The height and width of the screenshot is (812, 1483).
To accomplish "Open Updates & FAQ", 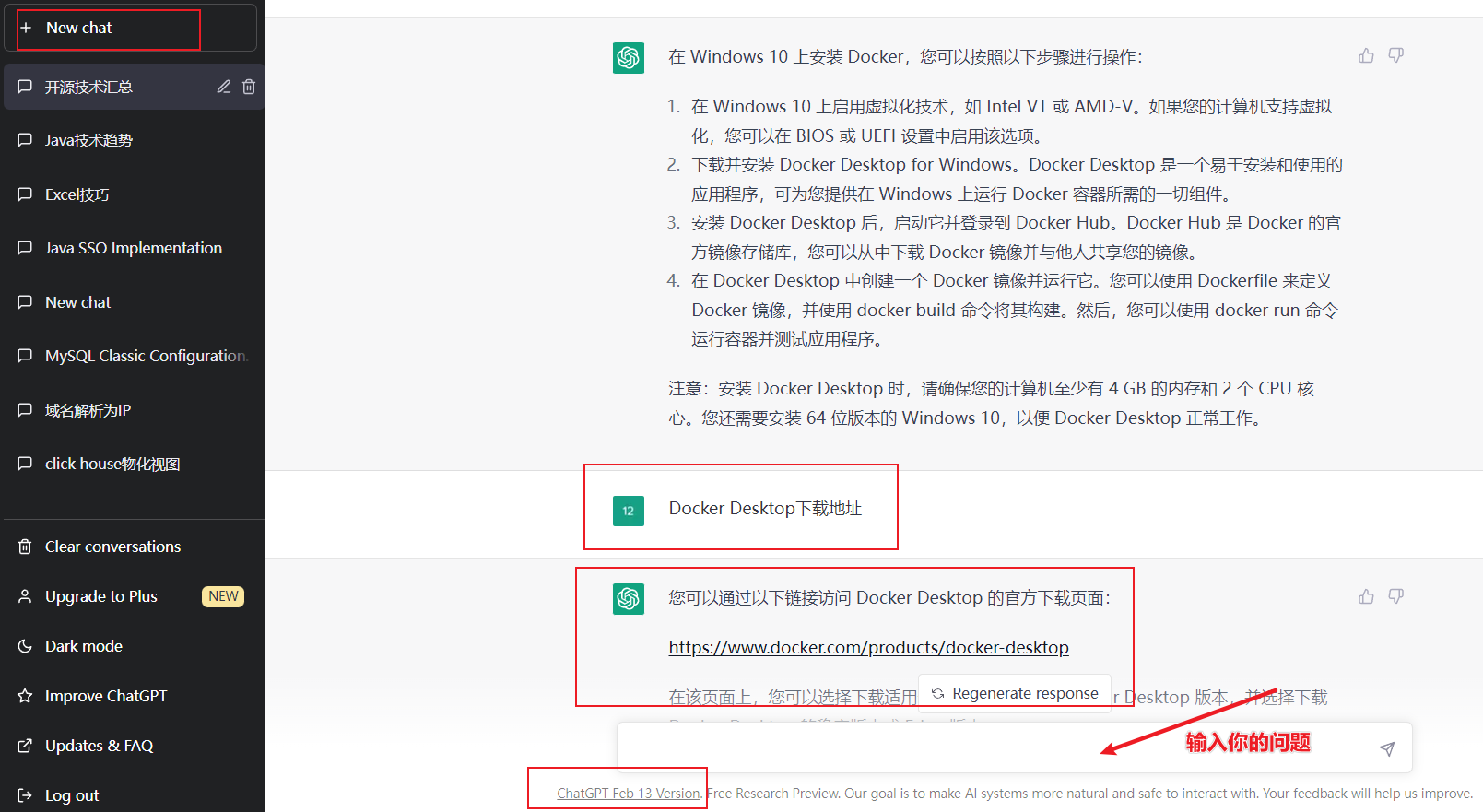I will 133,746.
